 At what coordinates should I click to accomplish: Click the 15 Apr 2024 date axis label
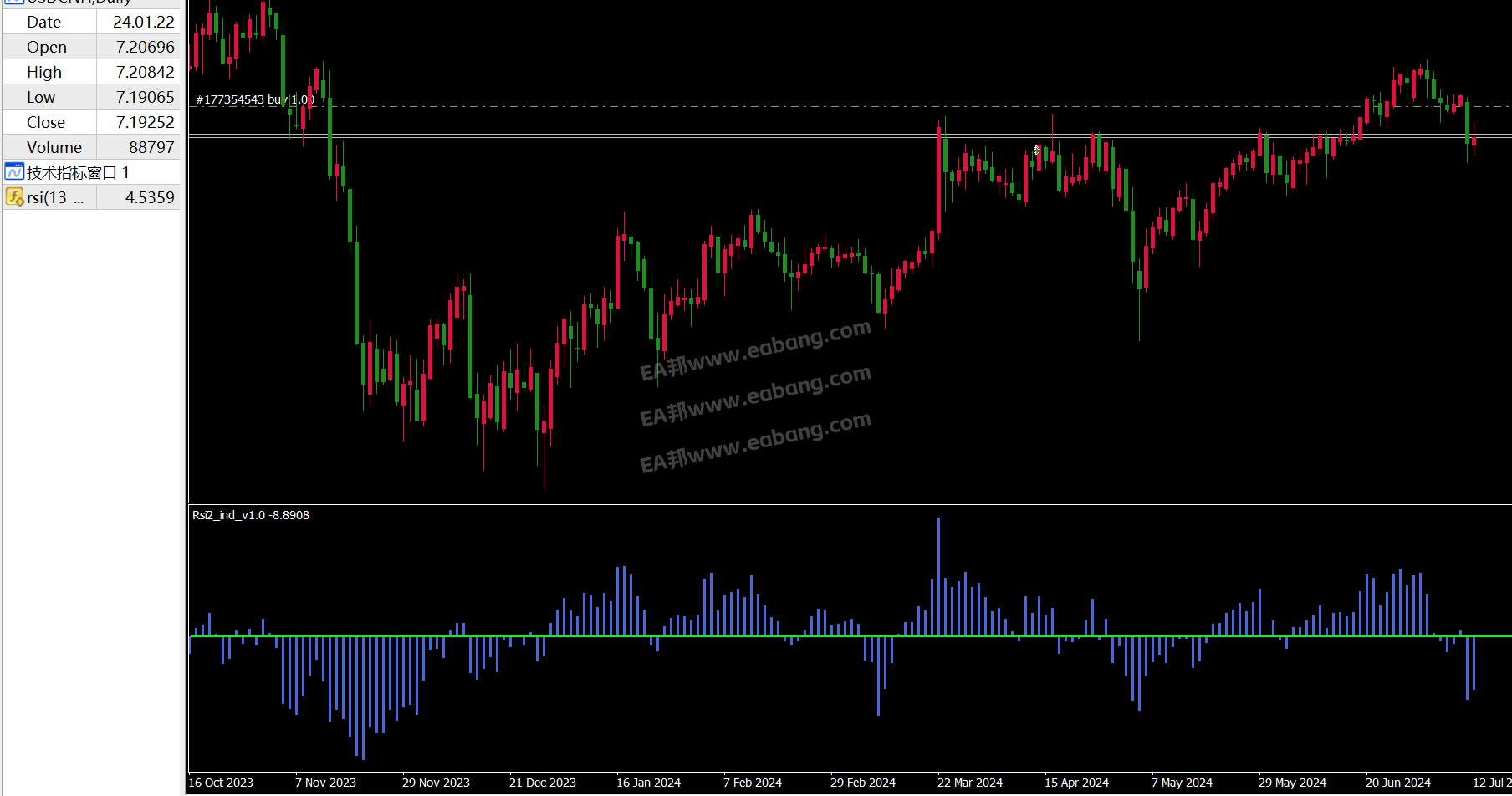[1076, 783]
